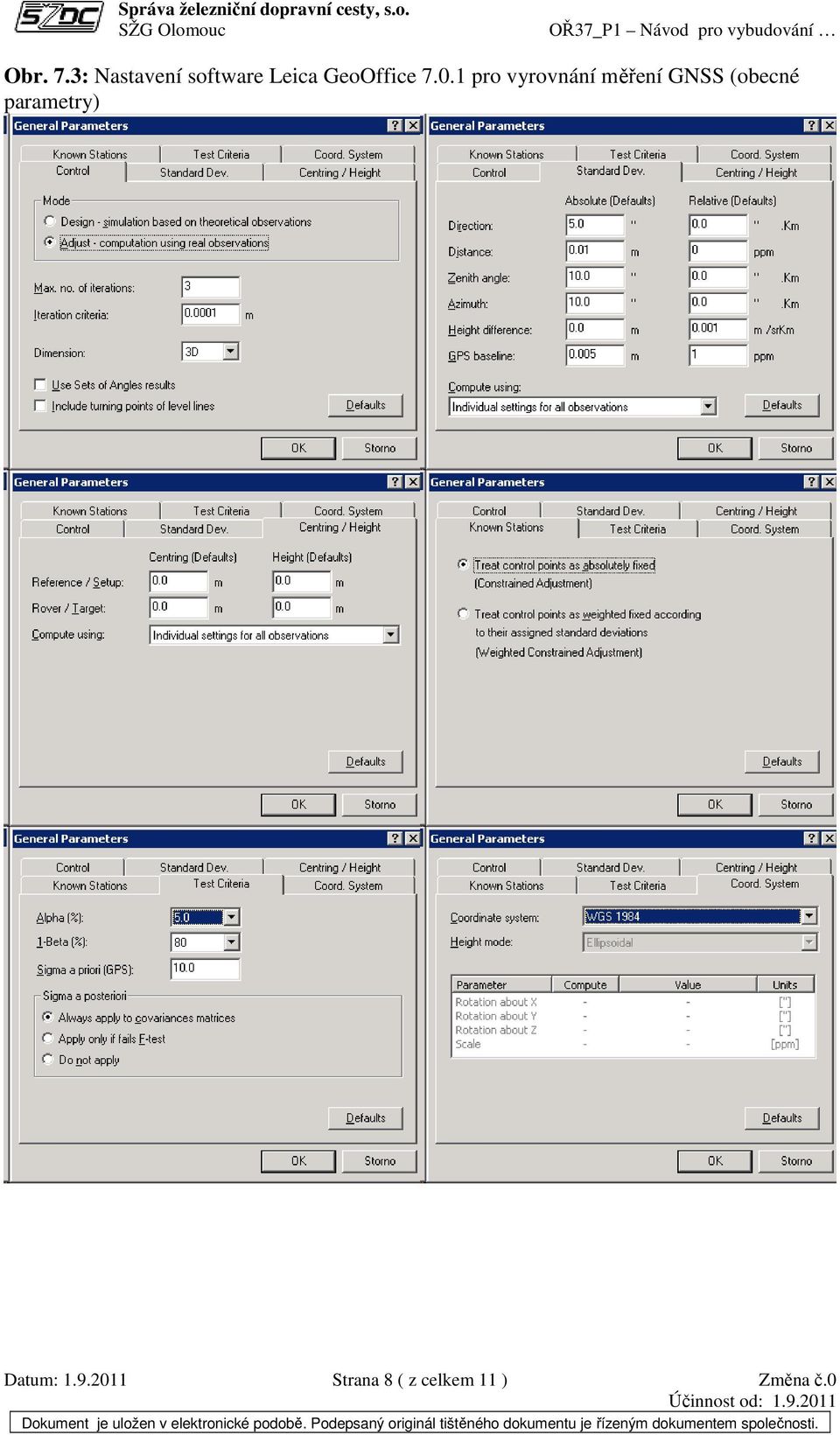840x1435 pixels.
Task: Click Rover / Target height field
Action: click(x=302, y=607)
